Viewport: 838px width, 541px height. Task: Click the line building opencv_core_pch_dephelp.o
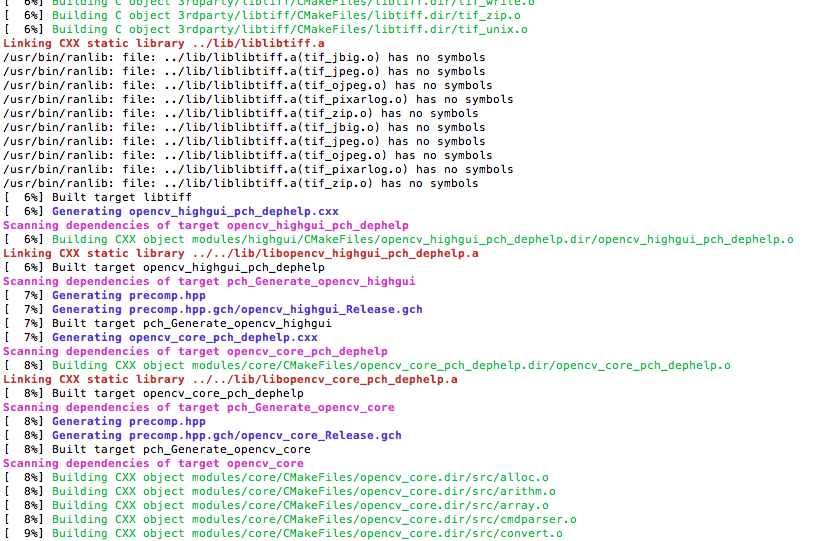(x=367, y=366)
